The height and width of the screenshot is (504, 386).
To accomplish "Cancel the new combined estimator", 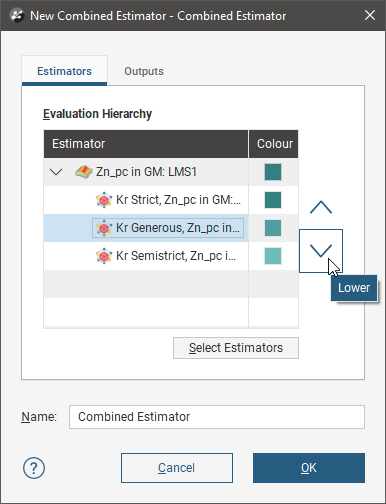I will [x=177, y=468].
